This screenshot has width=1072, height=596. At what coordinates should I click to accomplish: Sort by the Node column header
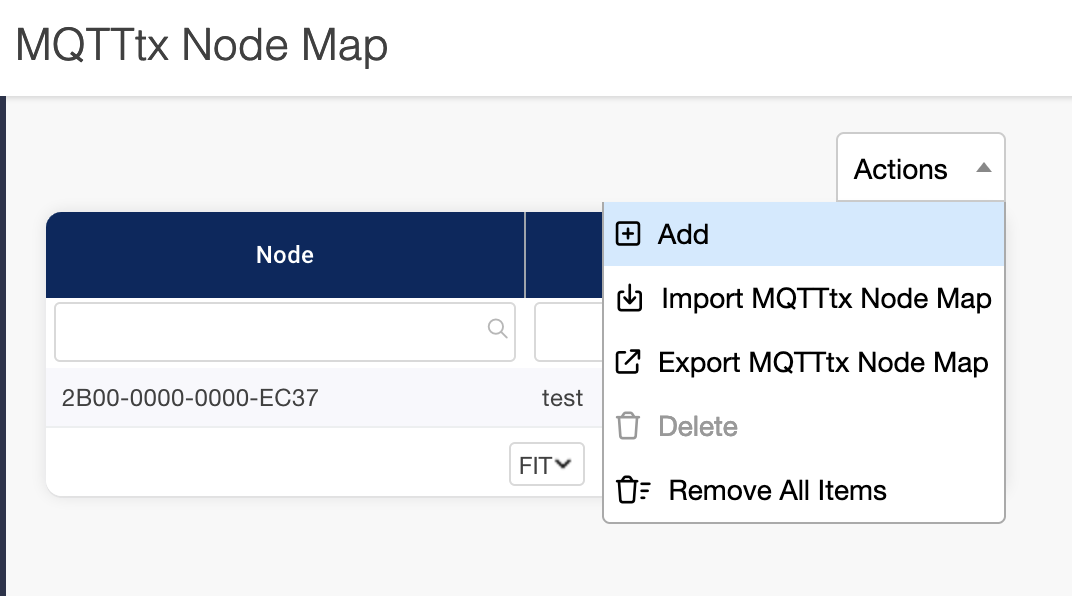click(x=285, y=255)
